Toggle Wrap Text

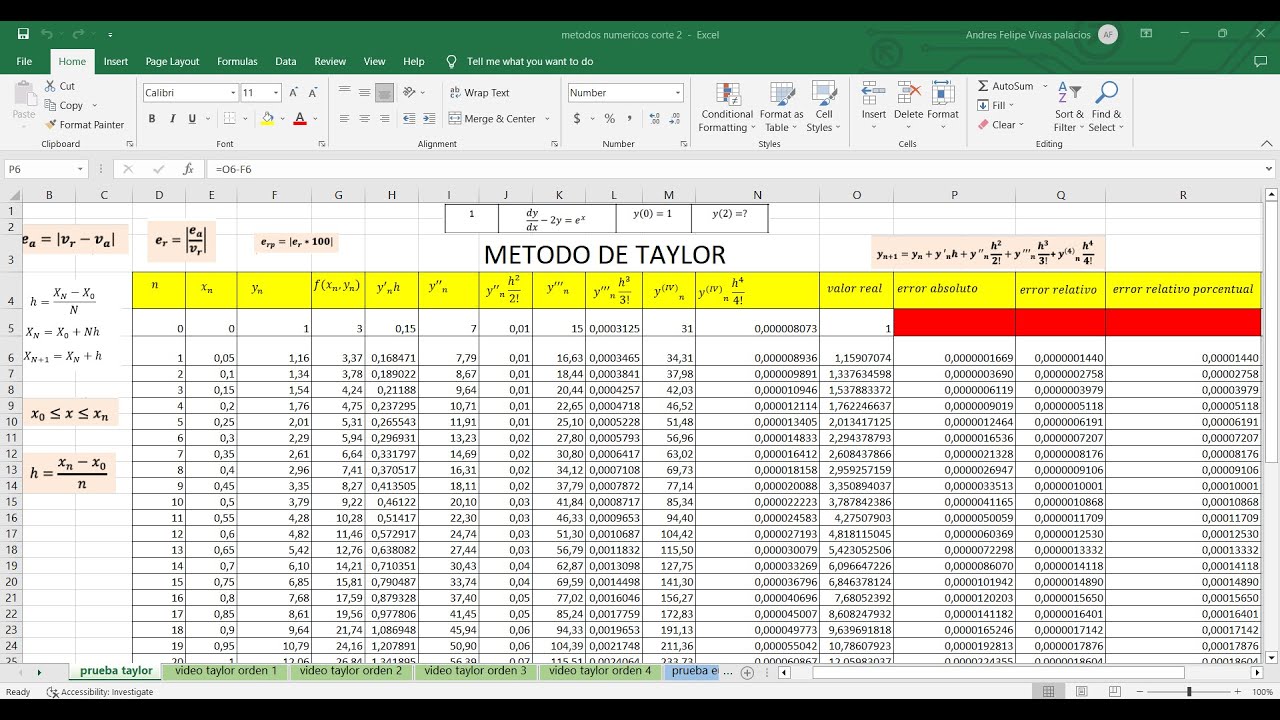pos(479,93)
